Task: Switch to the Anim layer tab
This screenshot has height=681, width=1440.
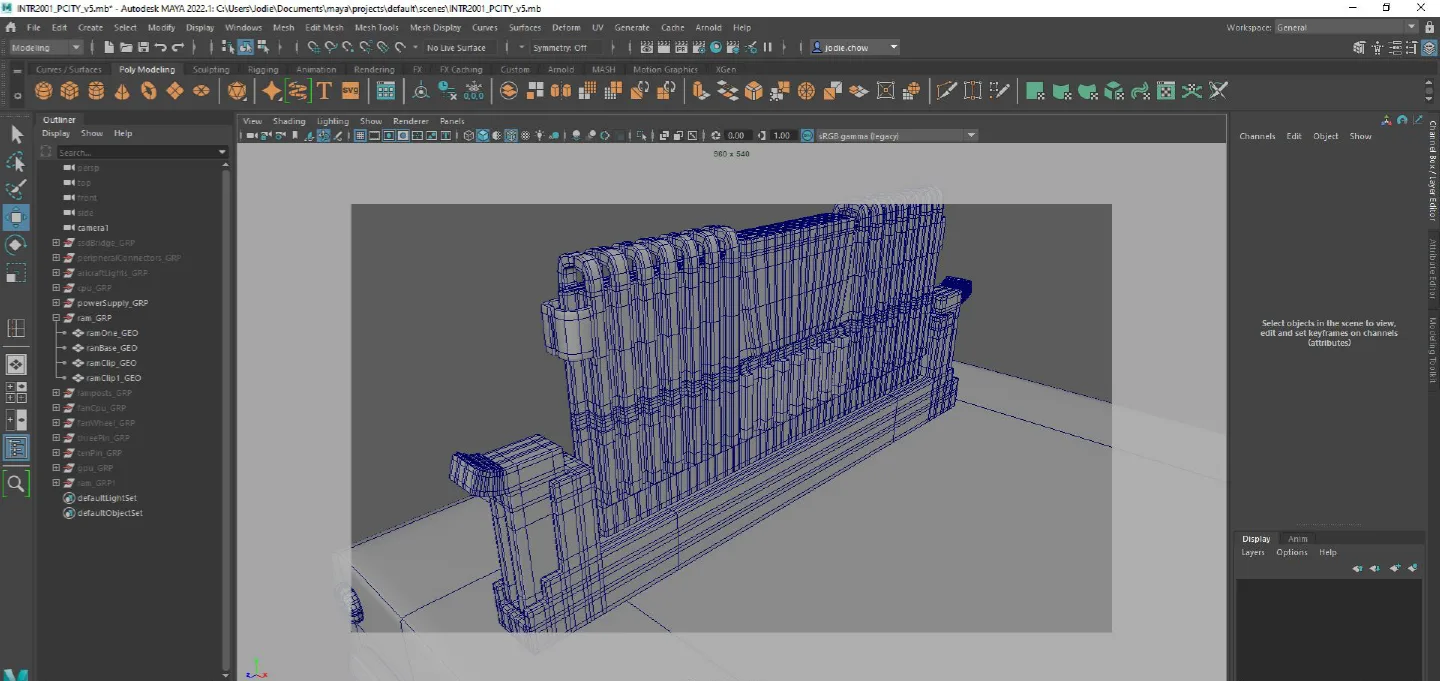Action: click(1298, 539)
